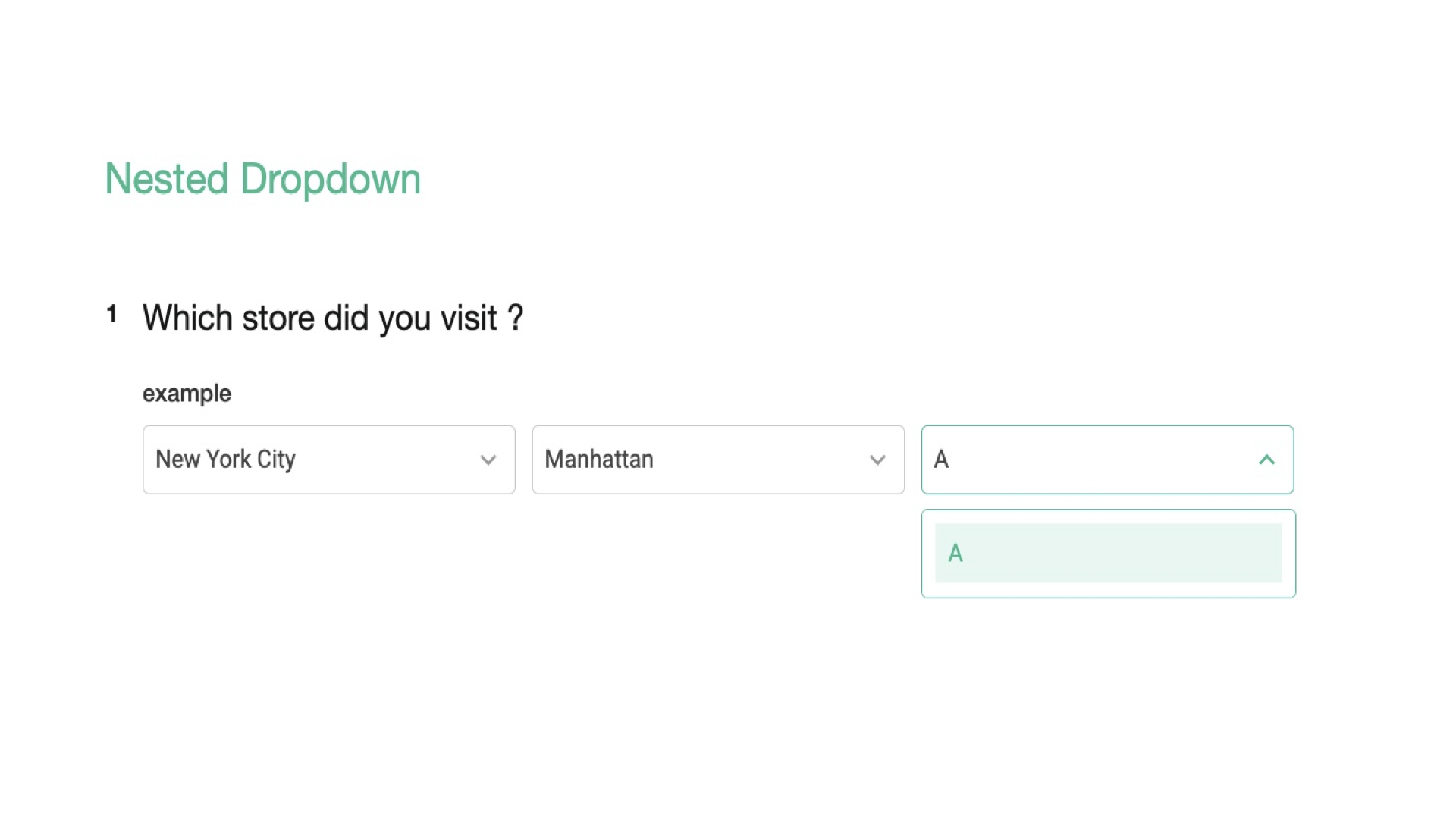The image size is (1456, 819).
Task: Click selected value A in third field
Action: click(x=941, y=460)
